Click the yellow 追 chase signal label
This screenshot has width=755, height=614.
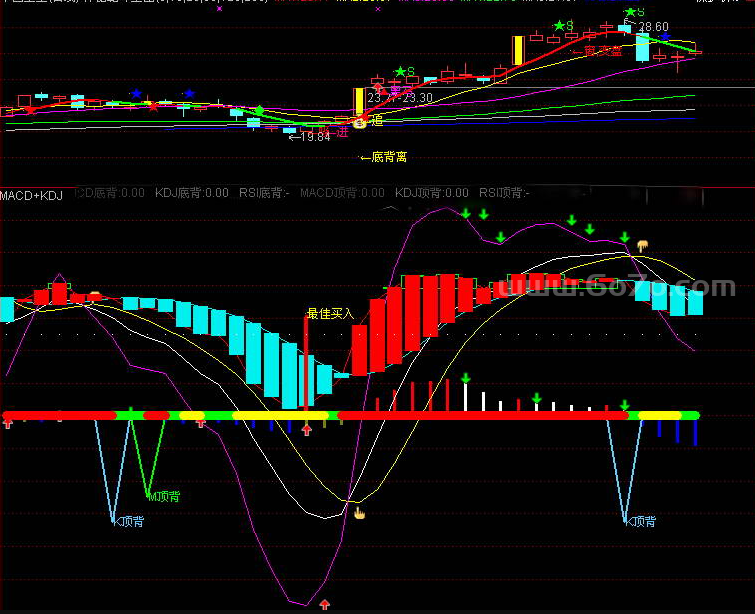[377, 120]
